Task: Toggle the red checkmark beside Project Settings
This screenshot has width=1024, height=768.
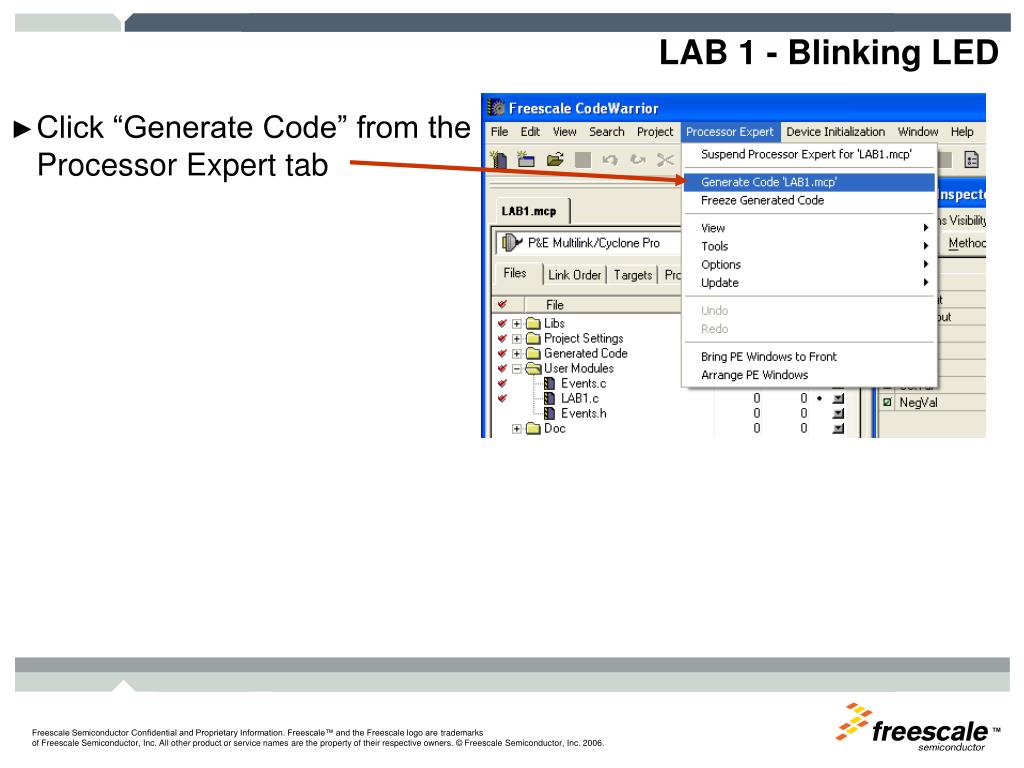Action: pos(502,338)
